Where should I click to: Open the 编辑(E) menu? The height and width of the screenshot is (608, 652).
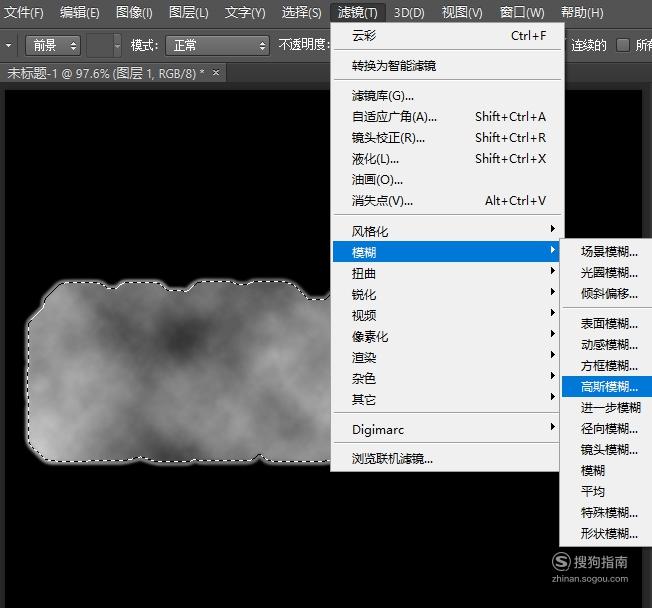pos(79,12)
